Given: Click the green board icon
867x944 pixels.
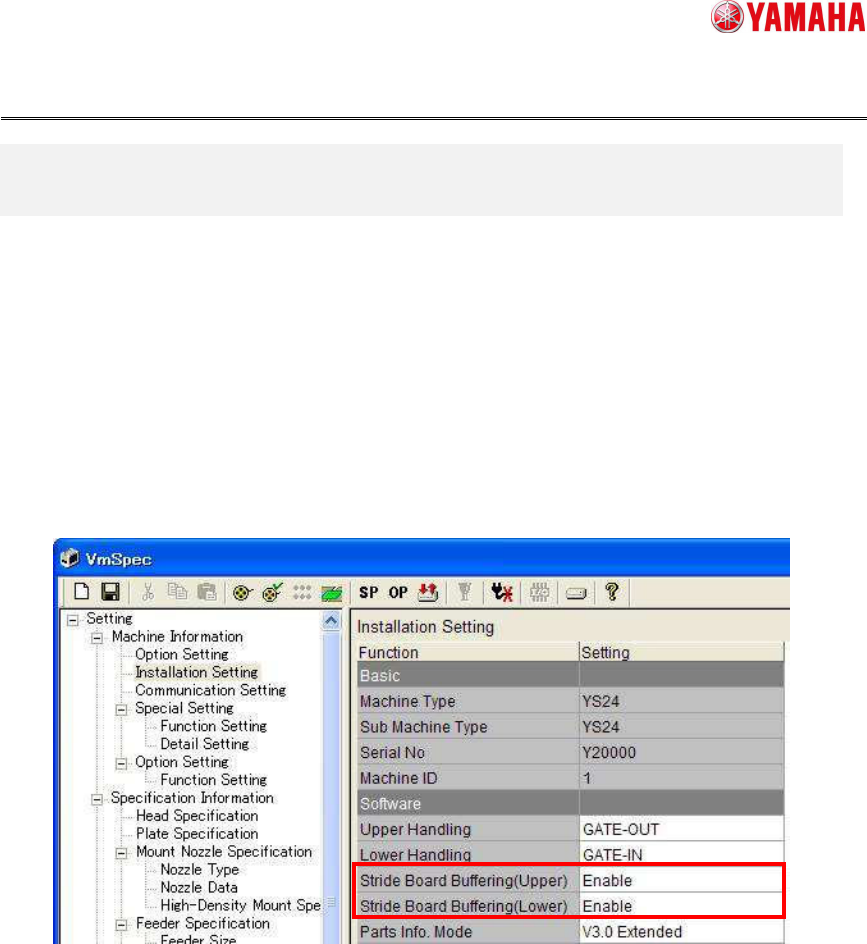Looking at the screenshot, I should (x=332, y=593).
